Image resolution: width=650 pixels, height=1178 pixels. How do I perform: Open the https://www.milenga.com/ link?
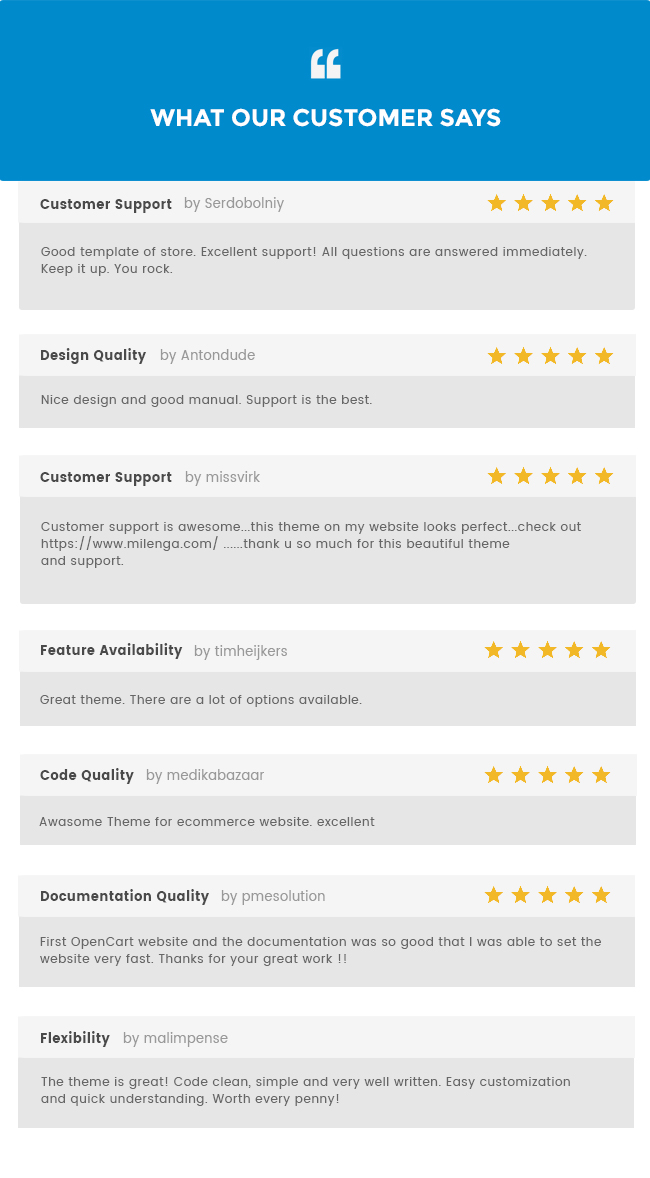click(129, 544)
